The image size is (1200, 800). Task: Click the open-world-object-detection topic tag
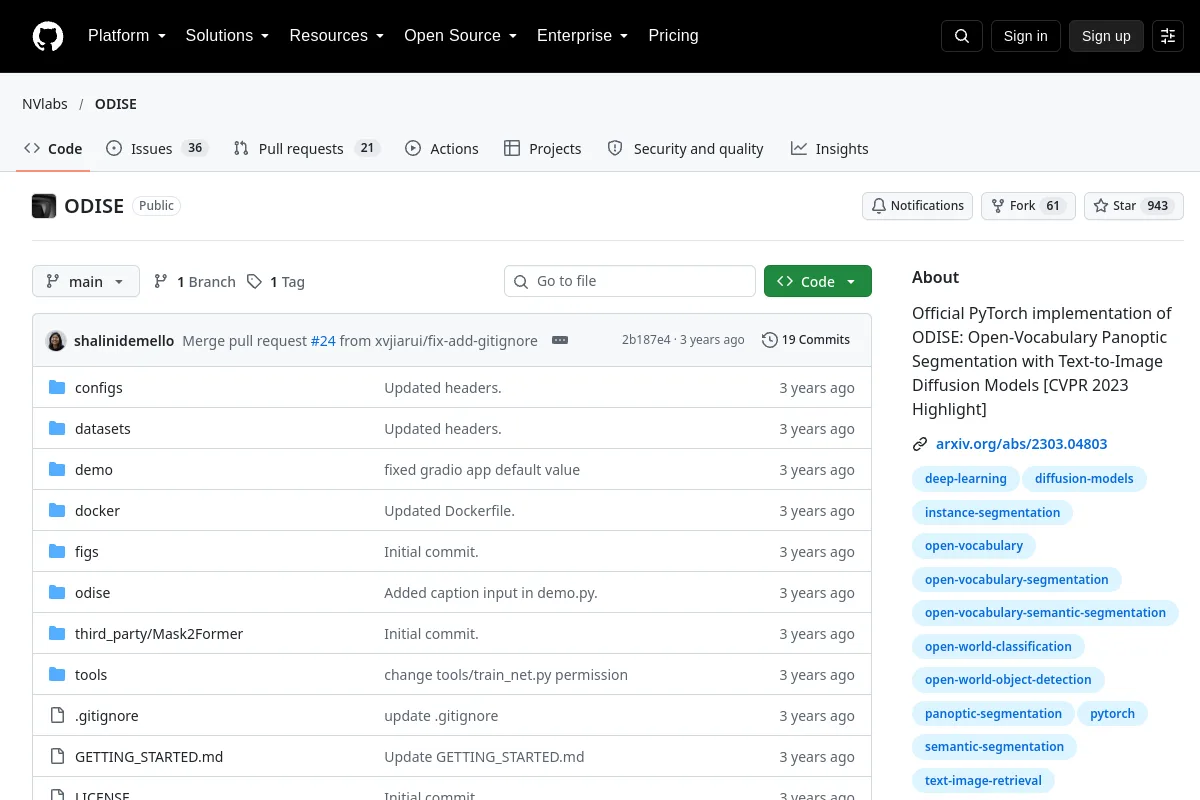coord(1008,680)
